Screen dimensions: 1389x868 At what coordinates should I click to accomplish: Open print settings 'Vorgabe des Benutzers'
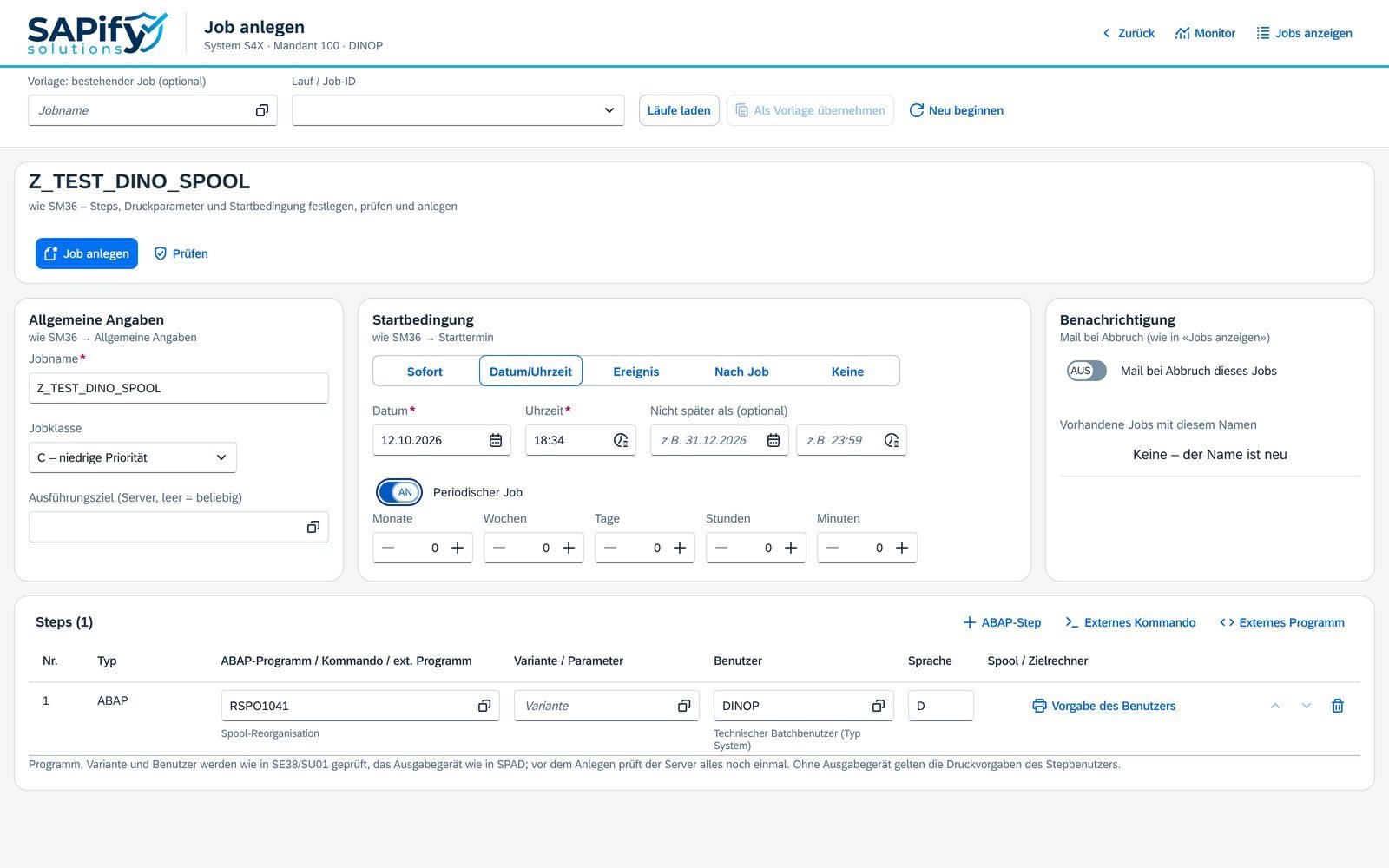click(1103, 706)
